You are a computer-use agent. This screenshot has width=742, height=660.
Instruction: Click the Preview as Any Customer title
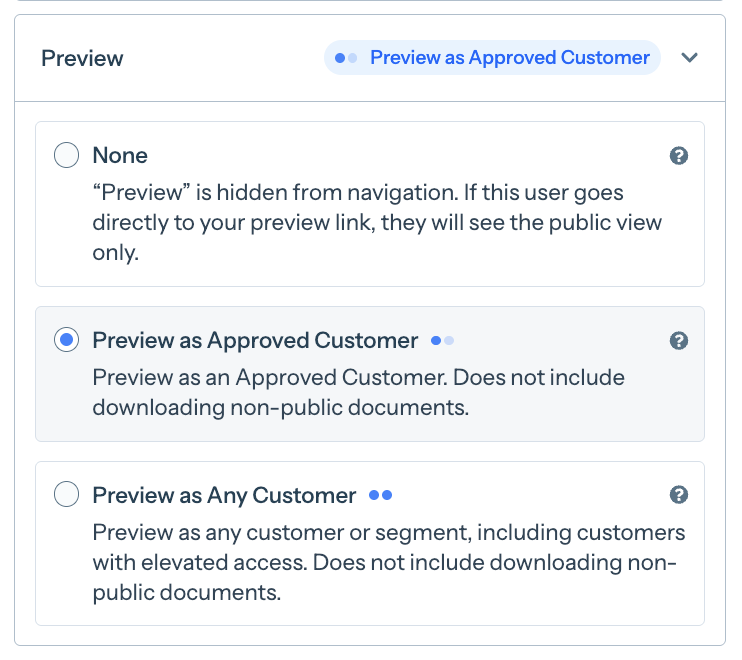coord(224,495)
